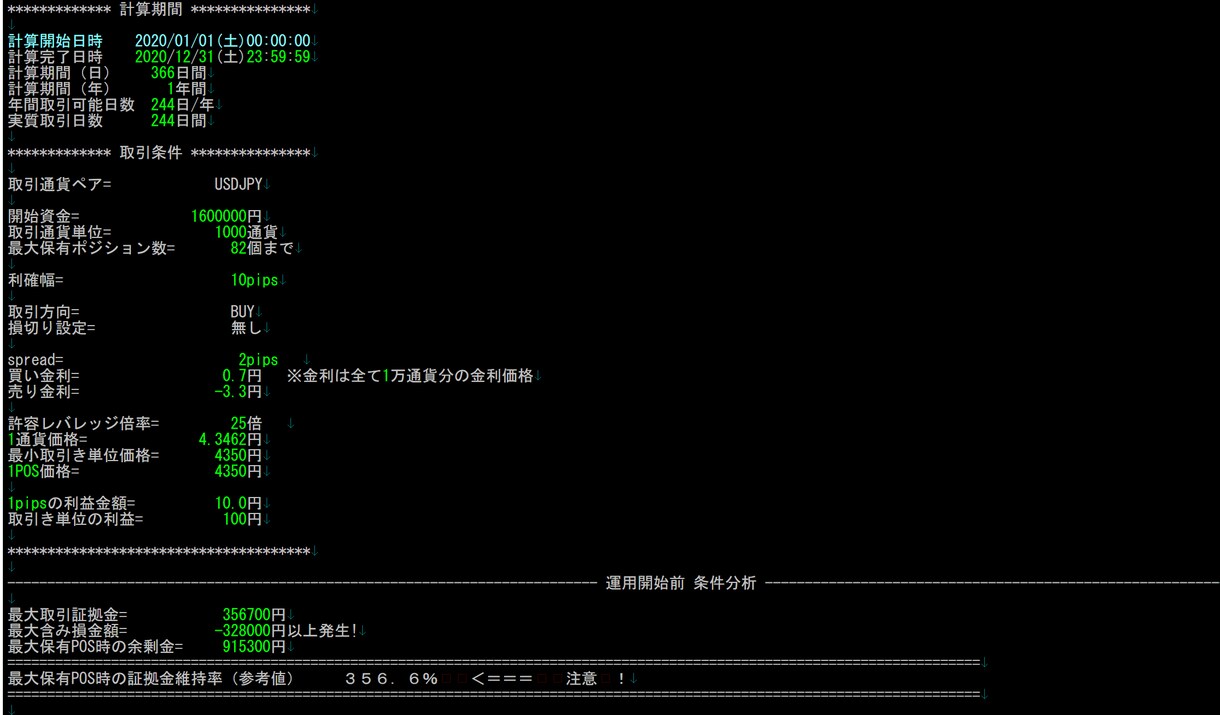Click "4350円" in the 1POS価格 row
The width and height of the screenshot is (1220, 715).
(239, 473)
